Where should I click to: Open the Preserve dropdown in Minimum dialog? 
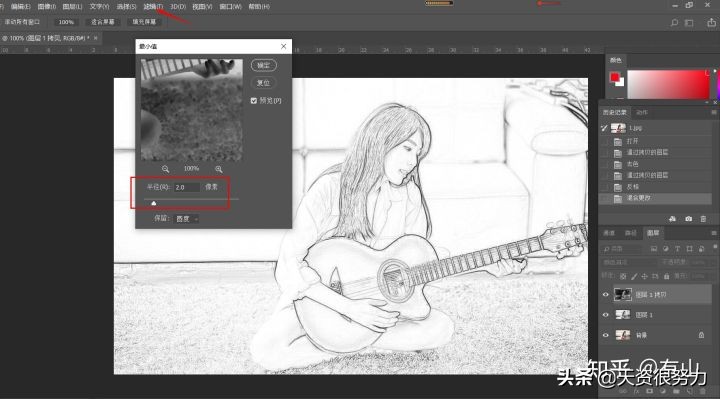click(x=187, y=219)
